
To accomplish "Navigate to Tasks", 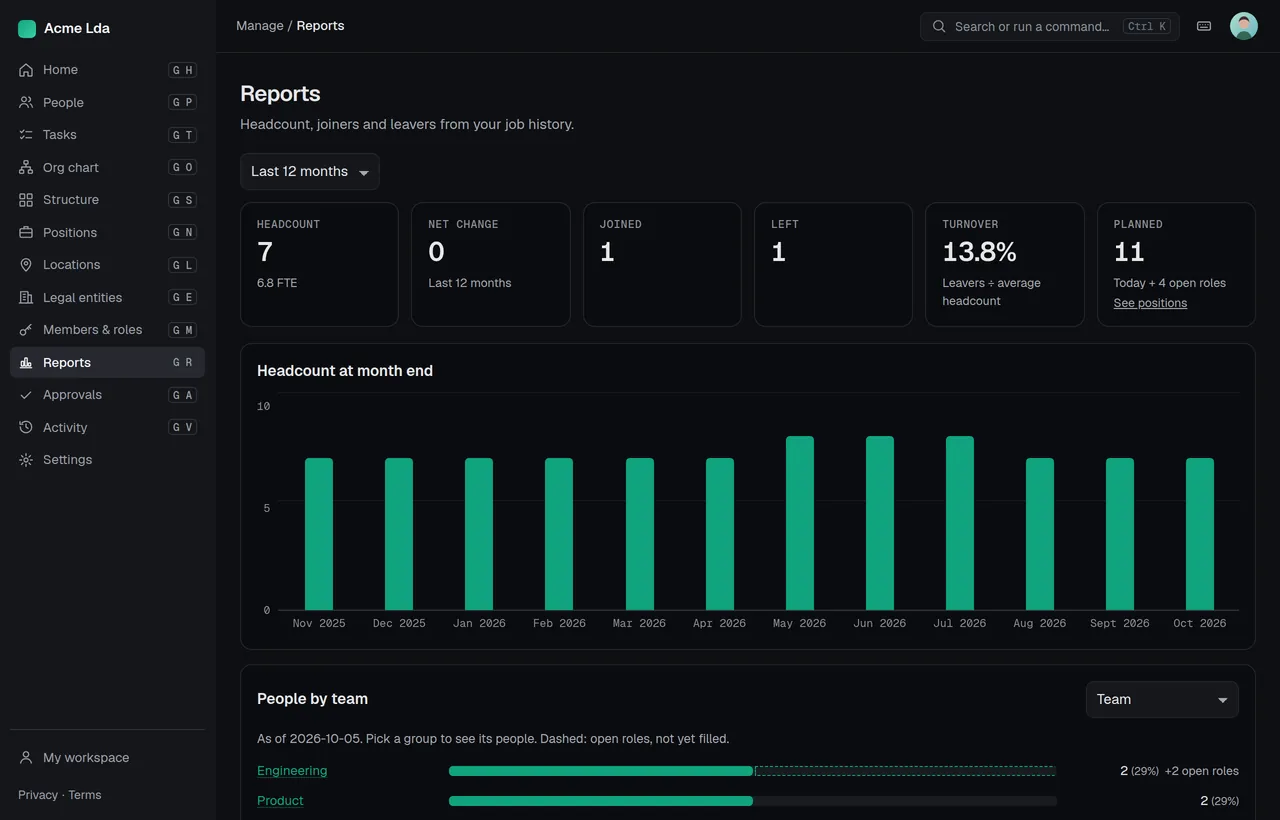I will pyautogui.click(x=107, y=135).
